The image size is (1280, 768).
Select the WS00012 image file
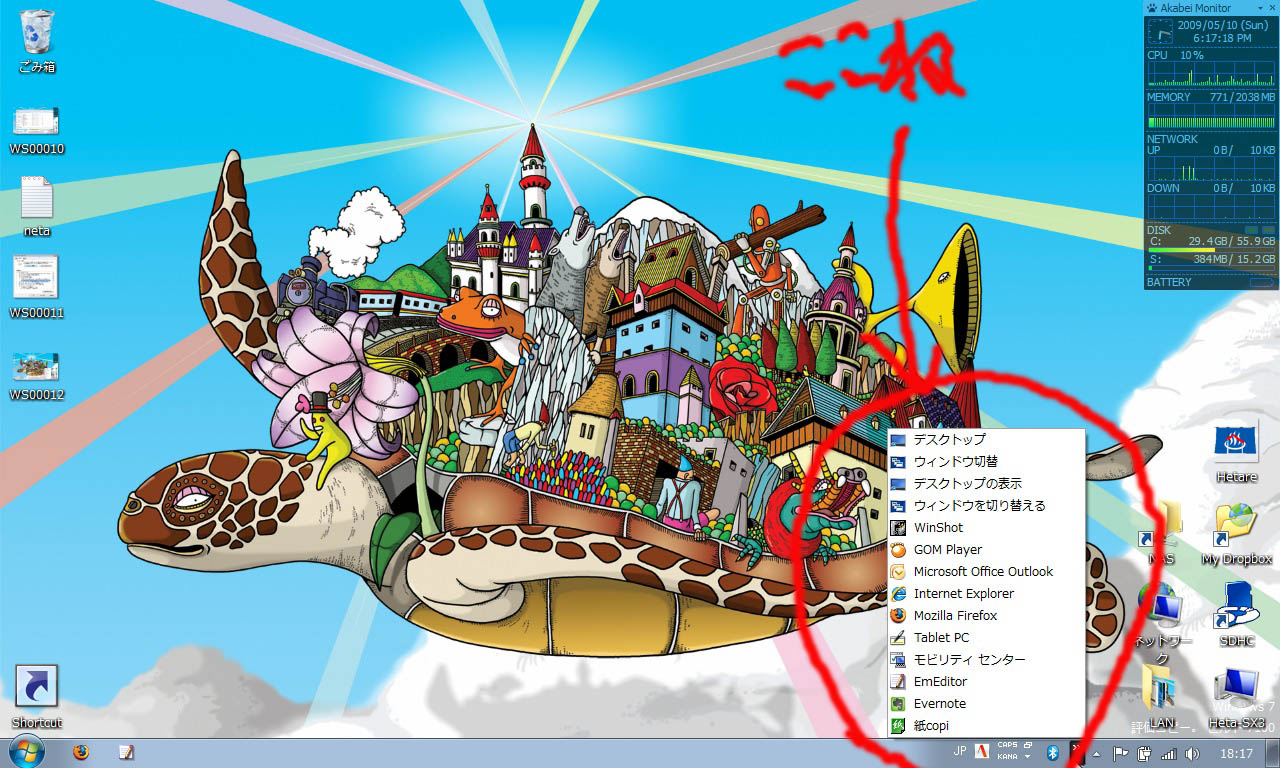coord(36,375)
